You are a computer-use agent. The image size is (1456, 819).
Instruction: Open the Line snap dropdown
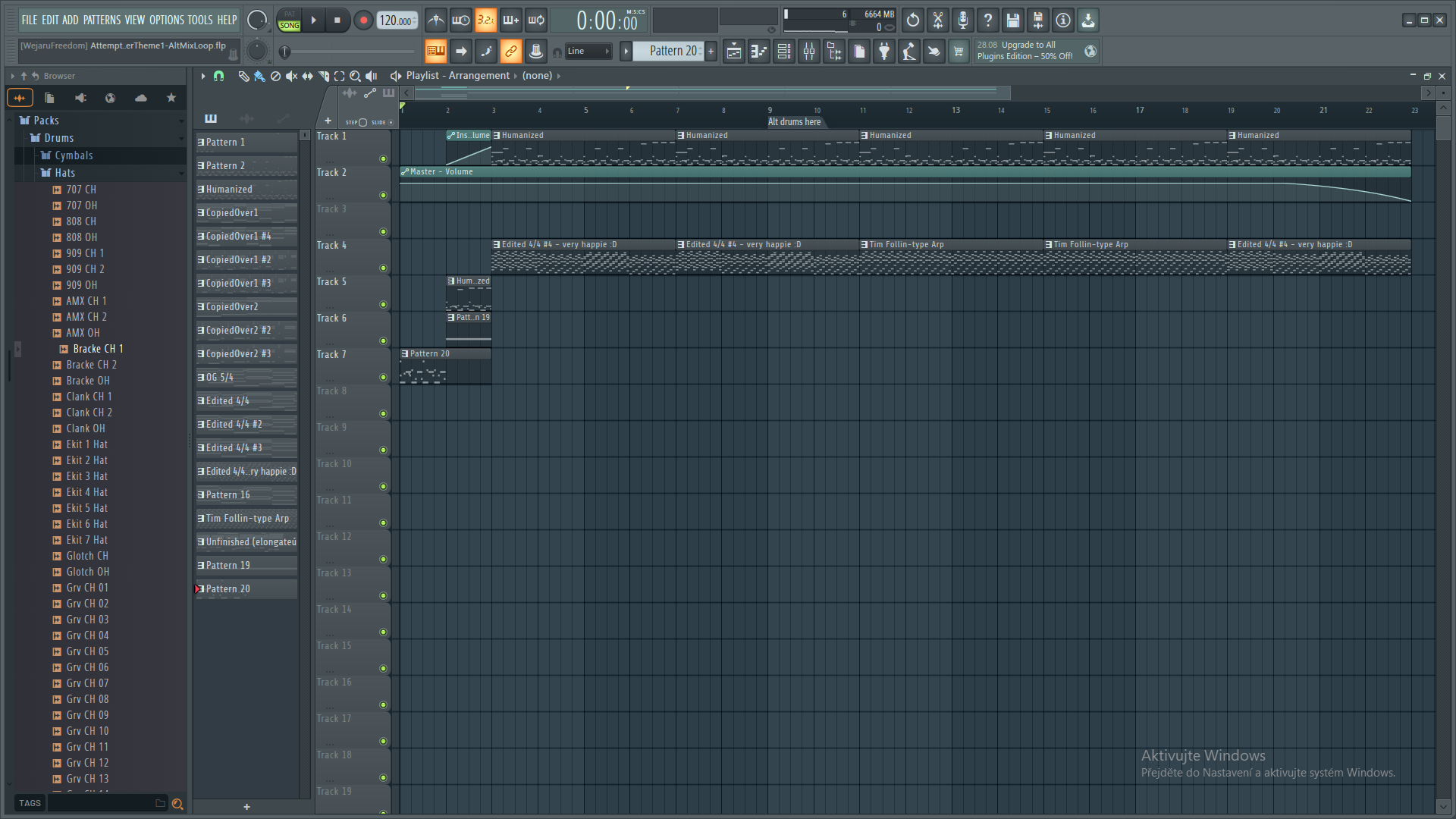click(588, 52)
